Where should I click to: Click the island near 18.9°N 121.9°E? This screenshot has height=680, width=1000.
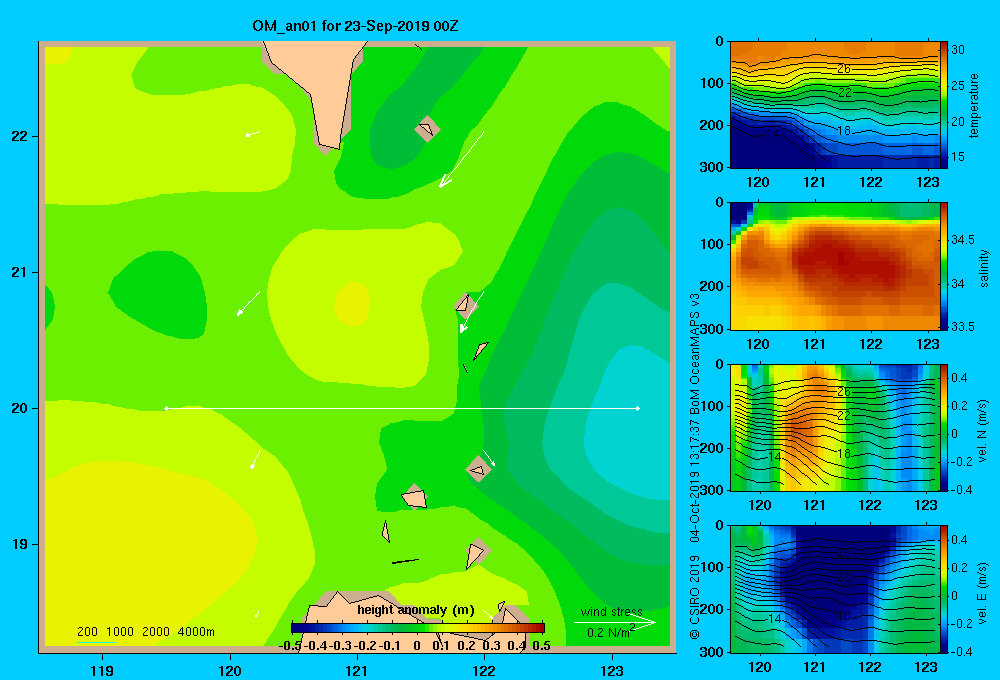[x=476, y=553]
